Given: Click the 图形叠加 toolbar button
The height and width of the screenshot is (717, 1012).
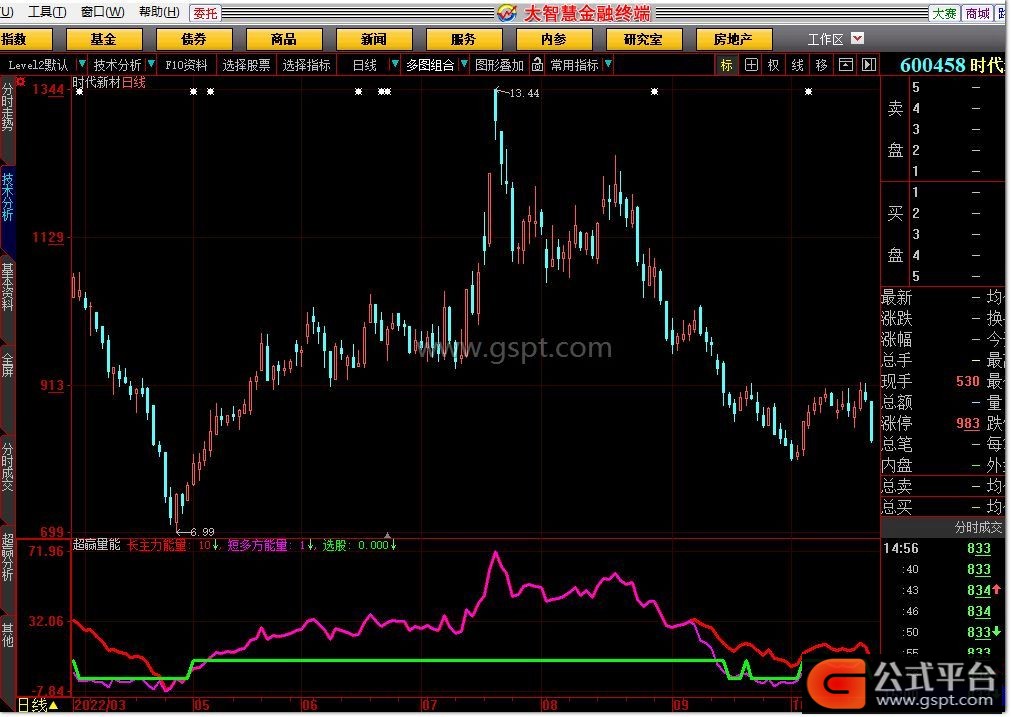Looking at the screenshot, I should 499,65.
